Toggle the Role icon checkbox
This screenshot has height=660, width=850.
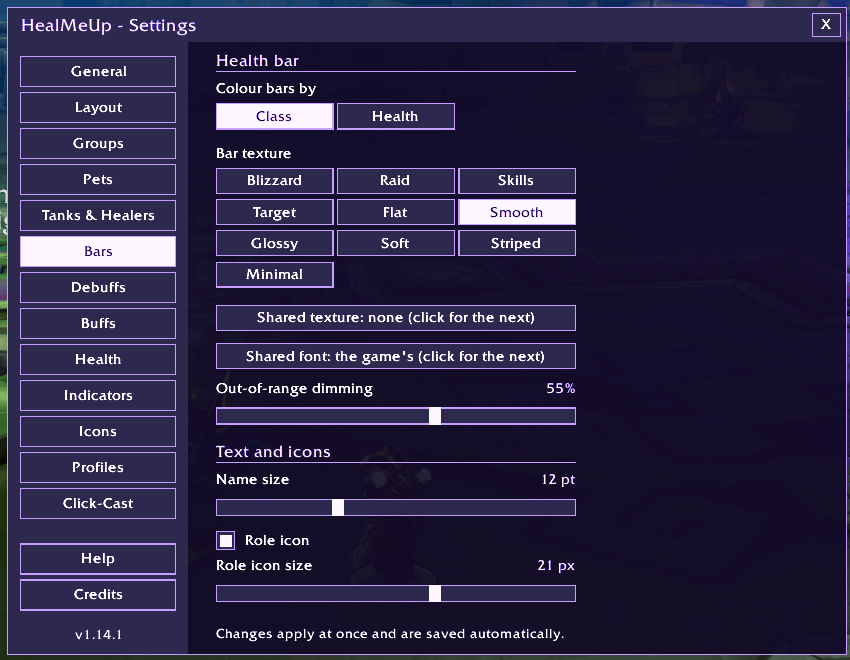tap(226, 540)
